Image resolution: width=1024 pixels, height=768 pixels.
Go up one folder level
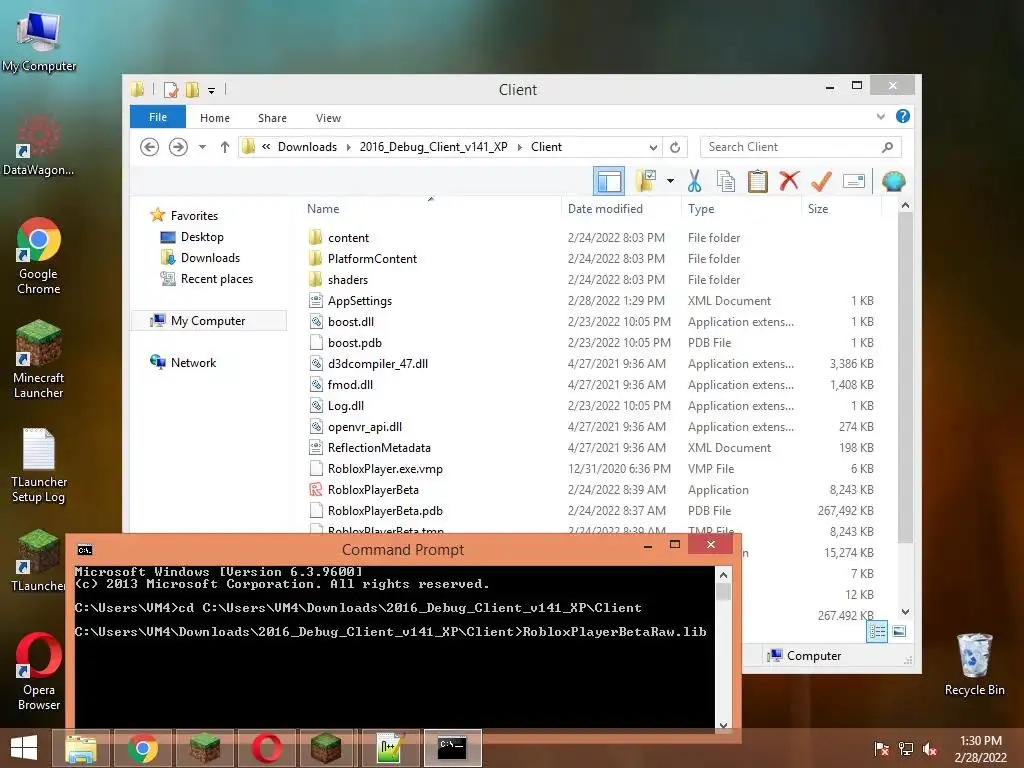[225, 147]
